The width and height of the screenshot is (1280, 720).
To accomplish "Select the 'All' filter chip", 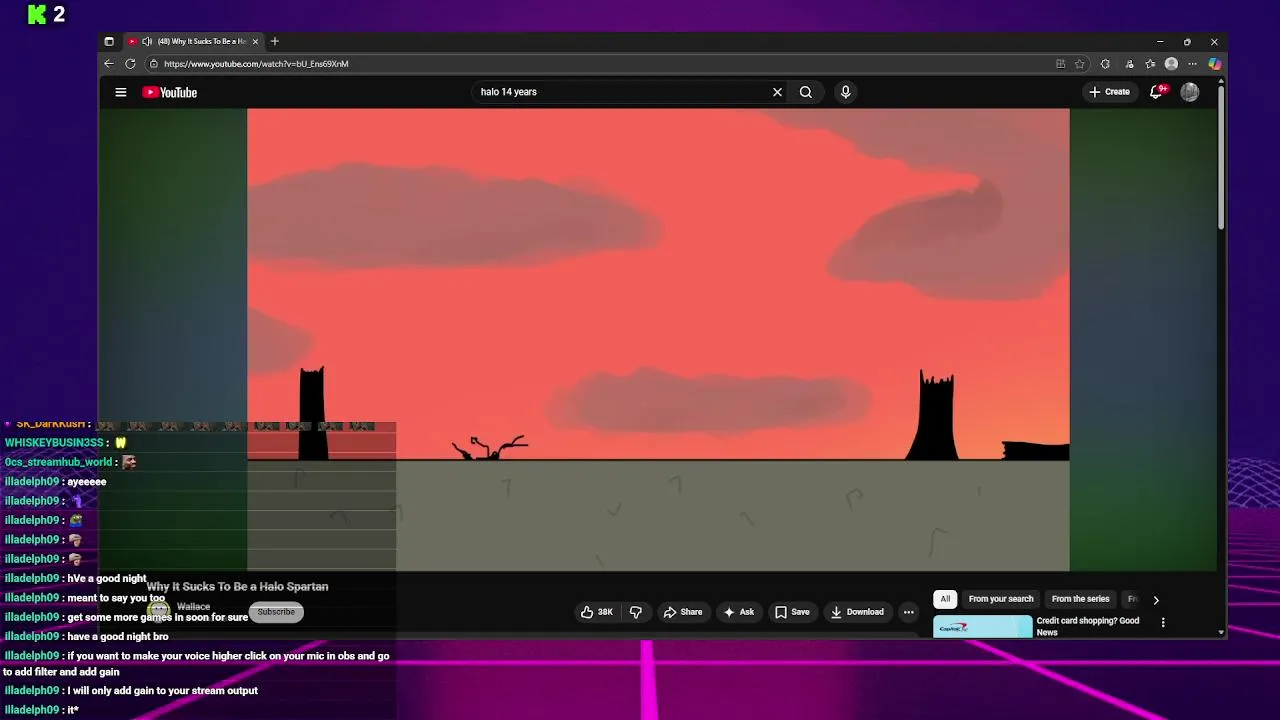I will 945,599.
